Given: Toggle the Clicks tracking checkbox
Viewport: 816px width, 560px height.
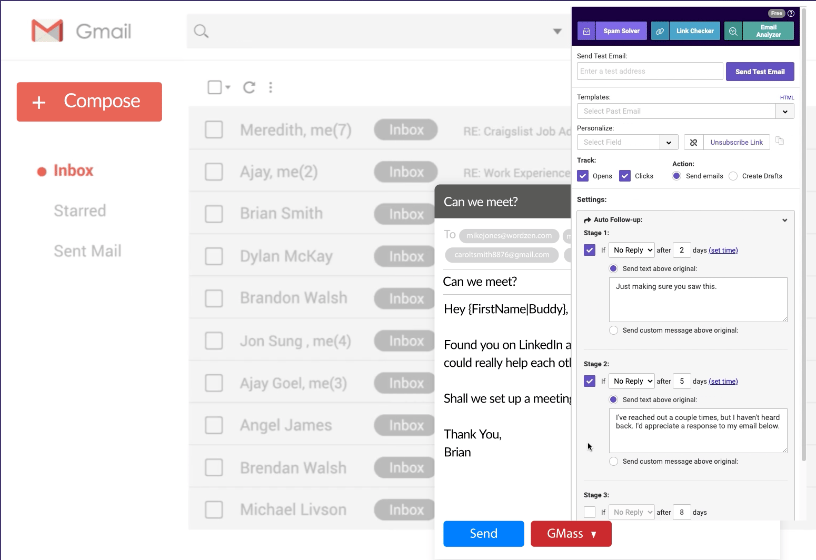Looking at the screenshot, I should [x=625, y=176].
